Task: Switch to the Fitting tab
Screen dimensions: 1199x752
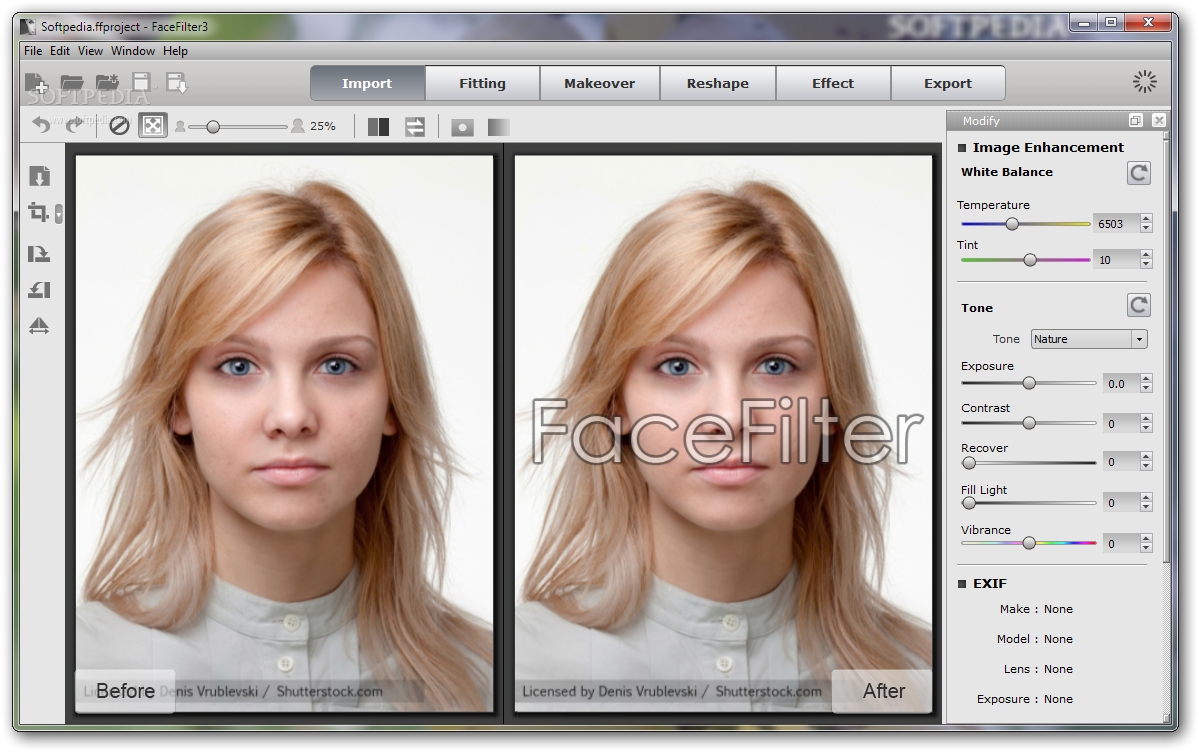Action: click(x=483, y=83)
